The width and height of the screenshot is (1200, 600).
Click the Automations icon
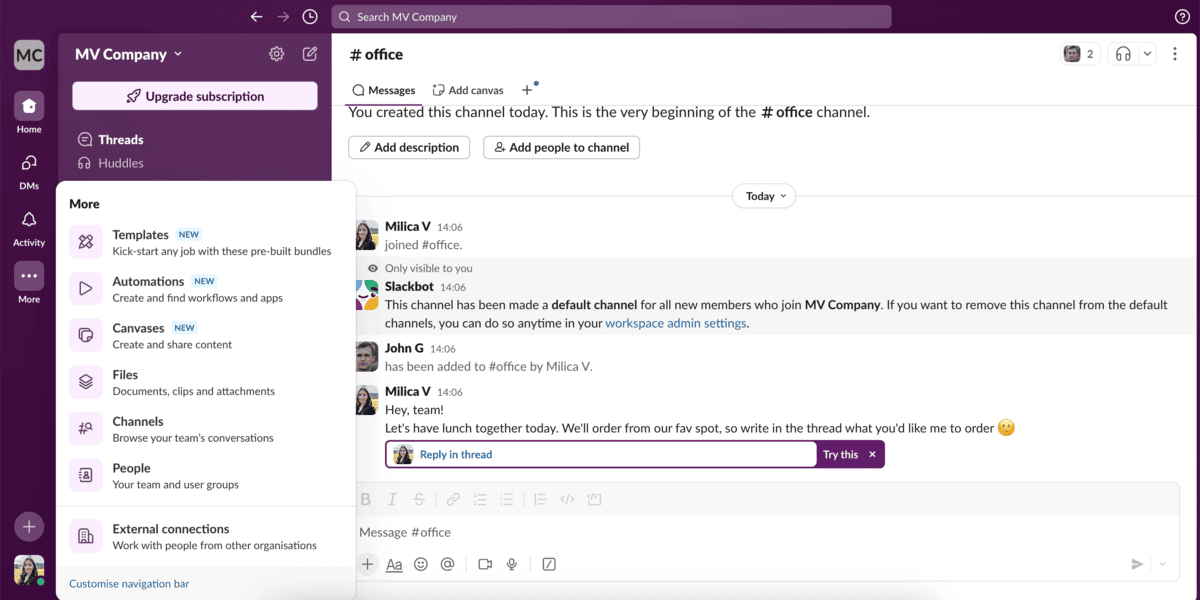coord(85,289)
